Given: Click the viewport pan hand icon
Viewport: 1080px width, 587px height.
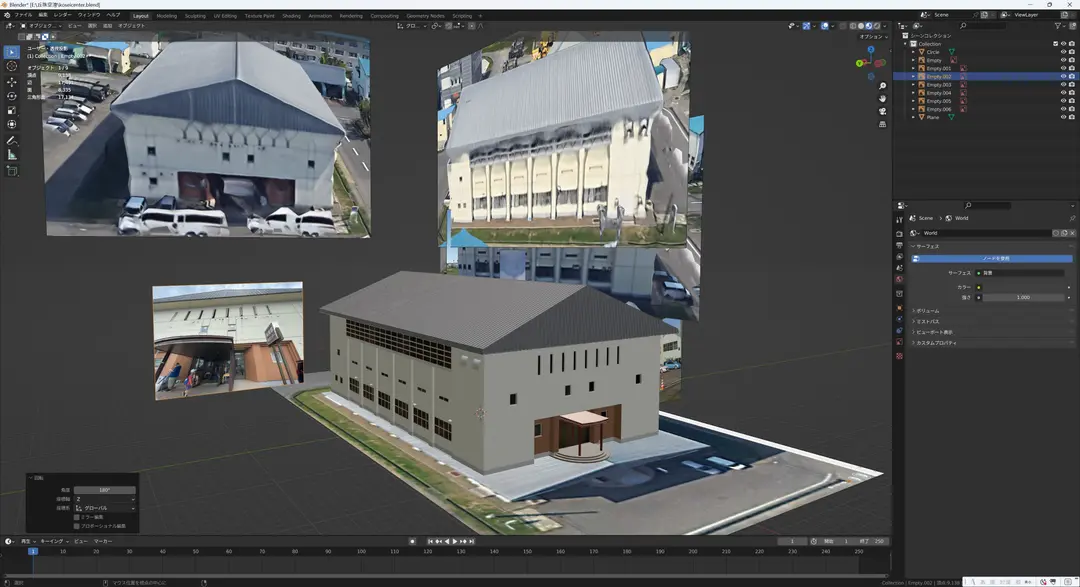Looking at the screenshot, I should click(882, 99).
